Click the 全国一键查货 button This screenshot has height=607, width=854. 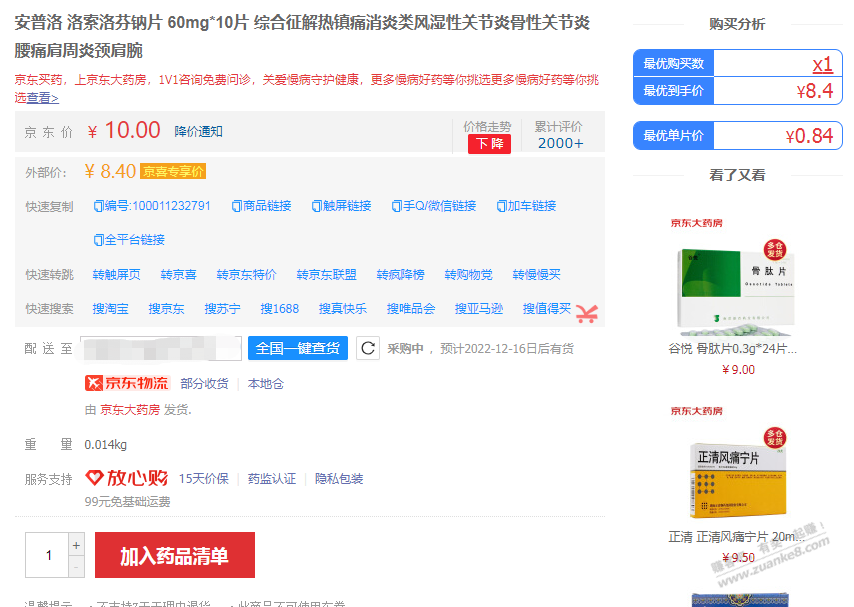pyautogui.click(x=297, y=348)
